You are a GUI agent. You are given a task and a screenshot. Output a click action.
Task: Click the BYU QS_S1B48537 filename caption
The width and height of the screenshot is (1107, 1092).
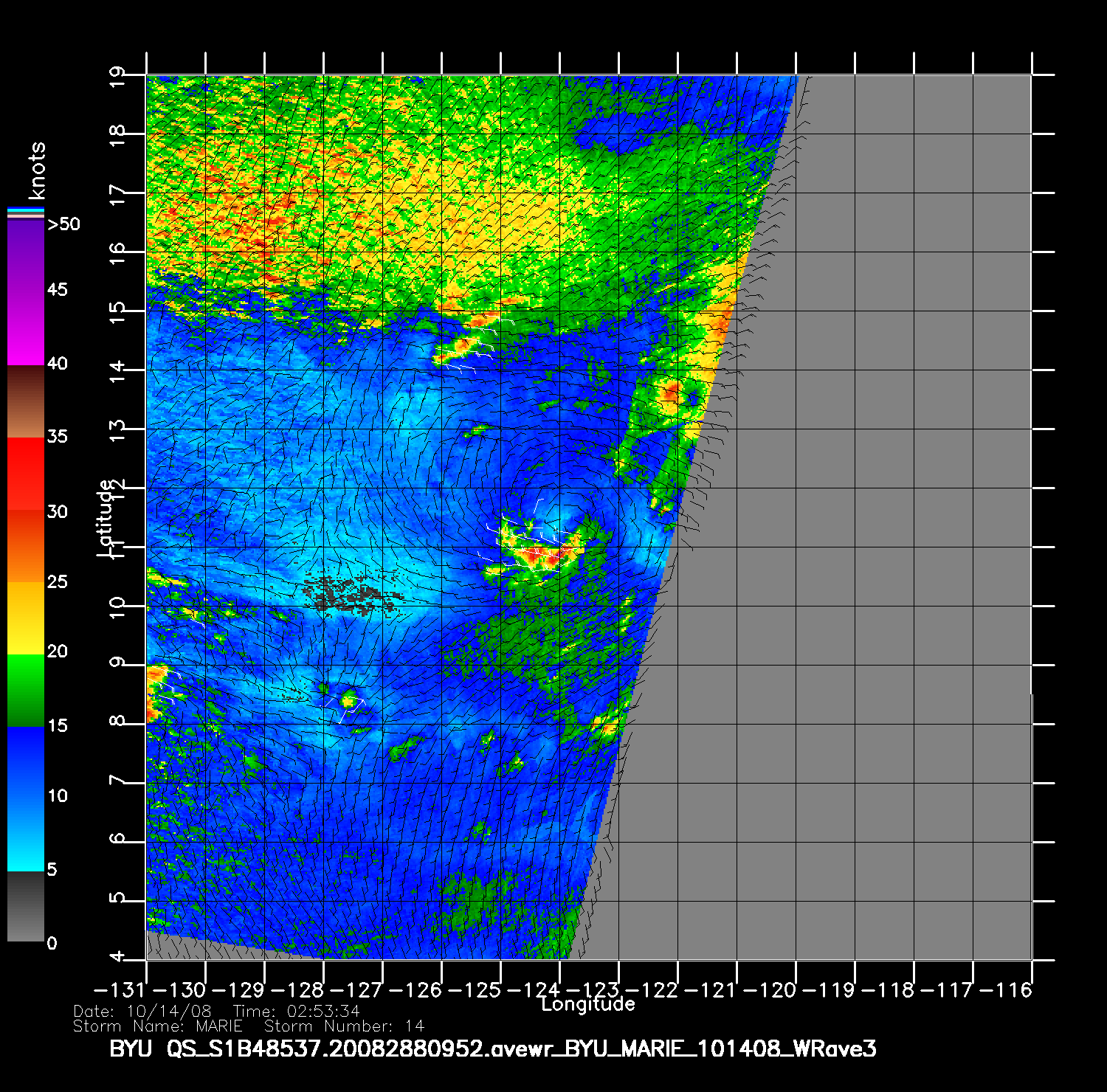tap(492, 1048)
